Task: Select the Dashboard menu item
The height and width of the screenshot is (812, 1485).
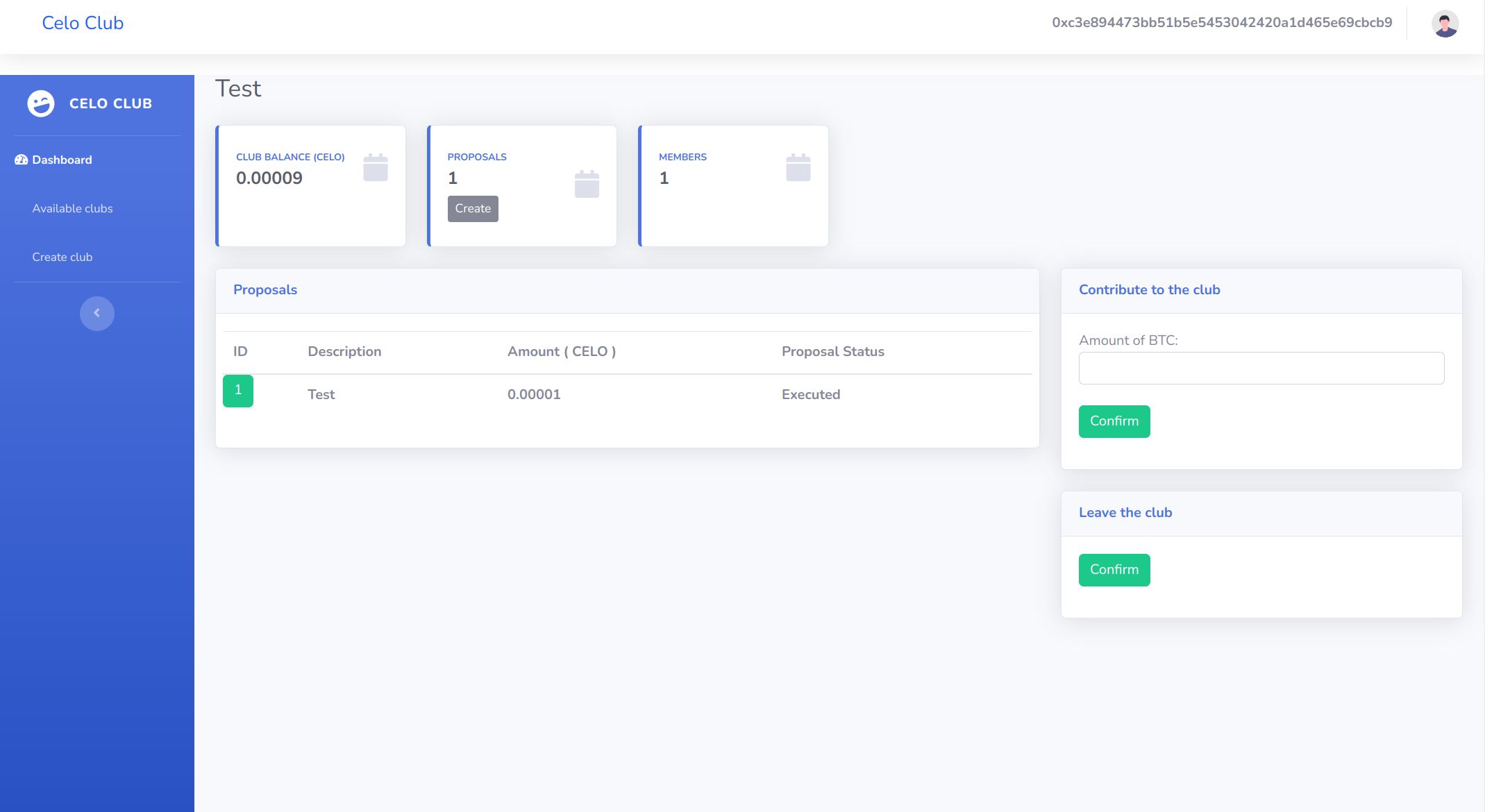Action: pyautogui.click(x=62, y=159)
